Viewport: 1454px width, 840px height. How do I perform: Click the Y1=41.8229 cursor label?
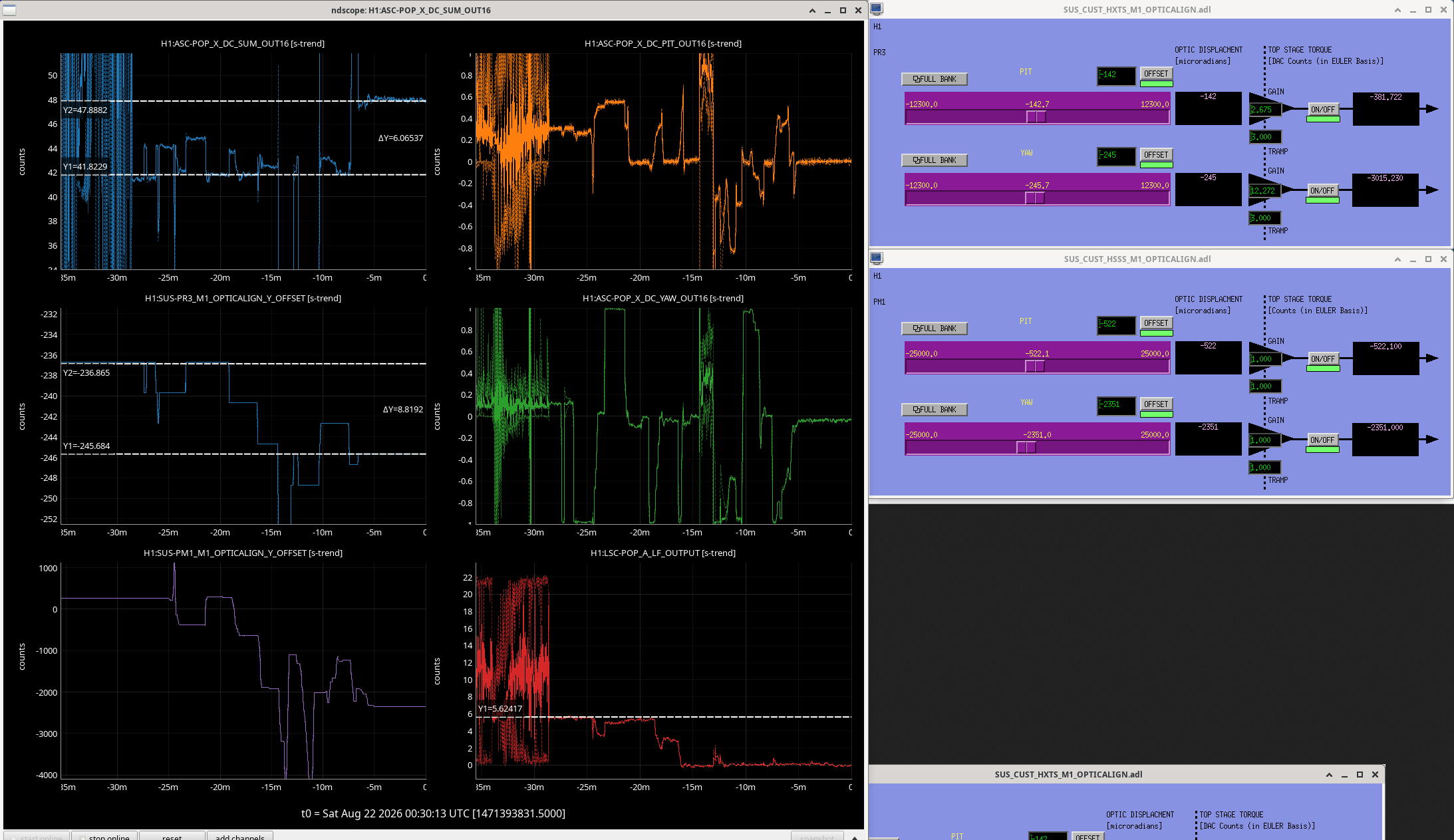(85, 167)
